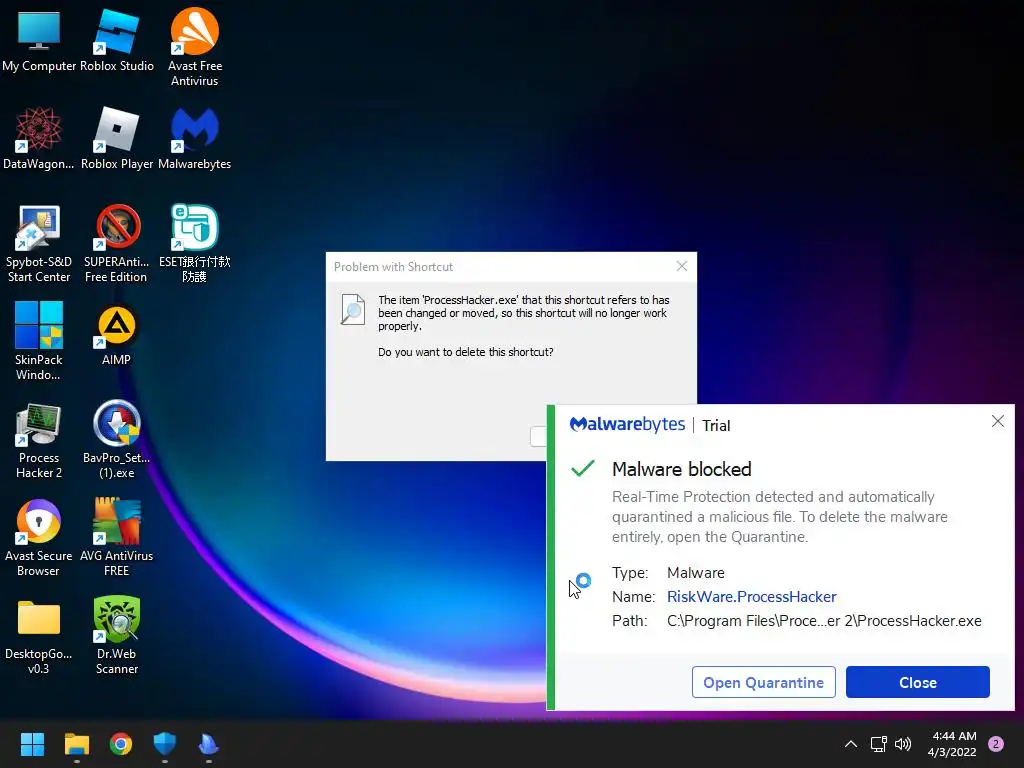Click the file path ProcessHacker.exe text
Viewport: 1024px width, 768px height.
click(824, 620)
